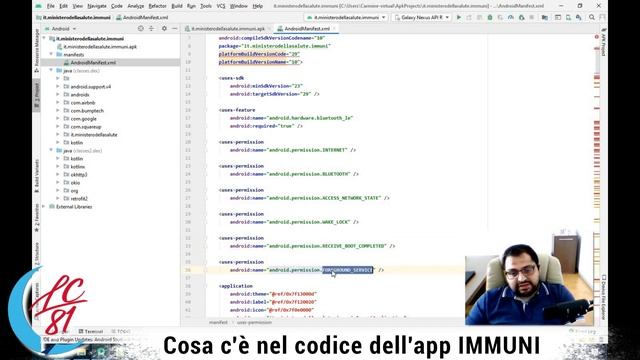This screenshot has width=640, height=360.
Task: Open the run configuration dropdown
Action: [346, 18]
